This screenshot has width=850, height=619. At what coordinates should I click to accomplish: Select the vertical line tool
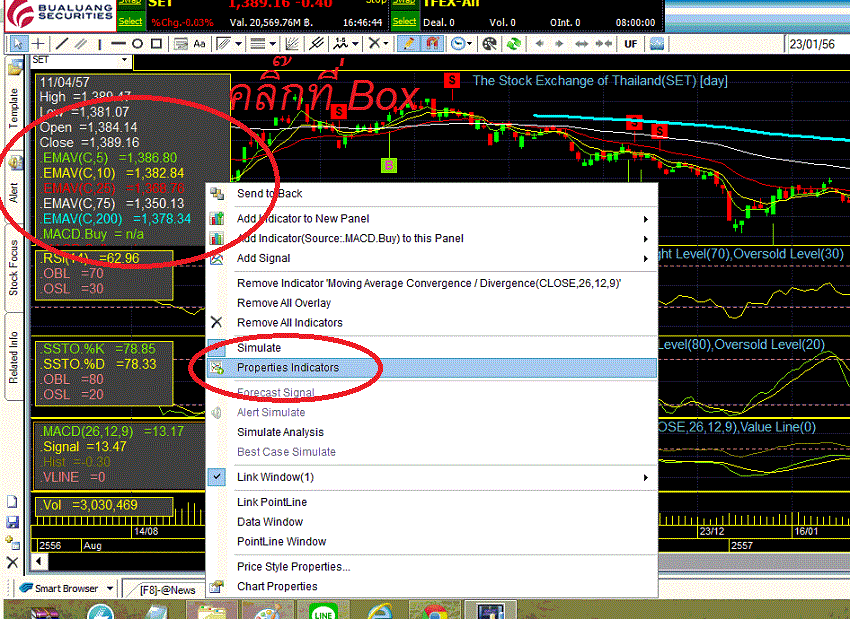point(100,44)
